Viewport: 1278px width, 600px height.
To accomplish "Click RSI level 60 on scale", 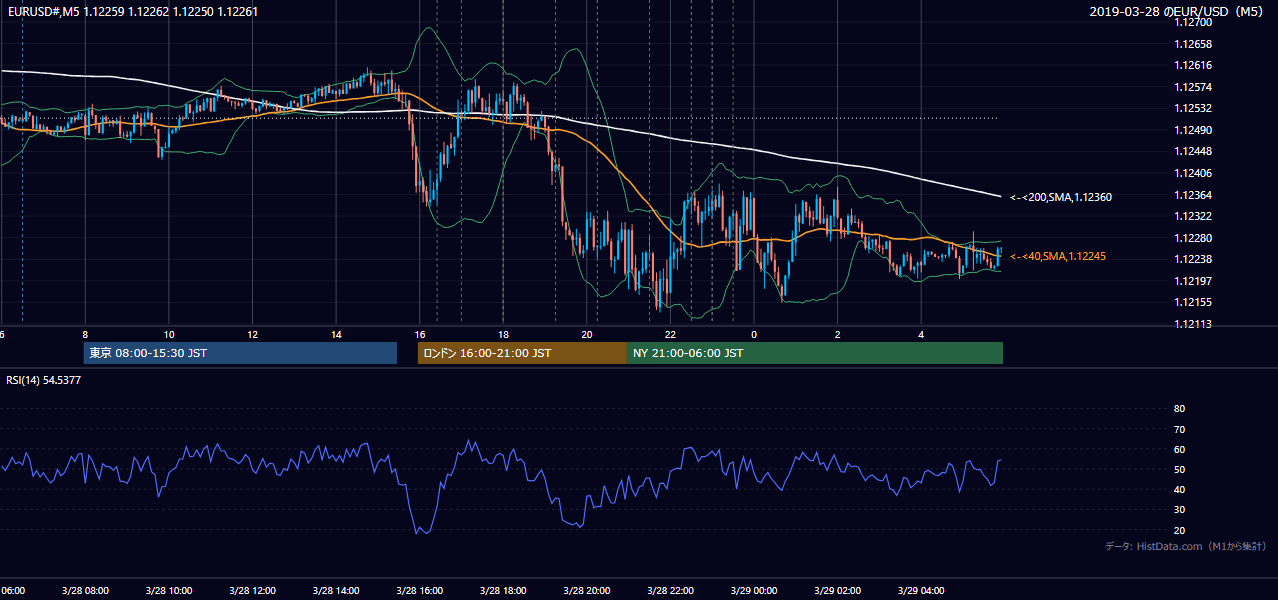I will pyautogui.click(x=1179, y=449).
